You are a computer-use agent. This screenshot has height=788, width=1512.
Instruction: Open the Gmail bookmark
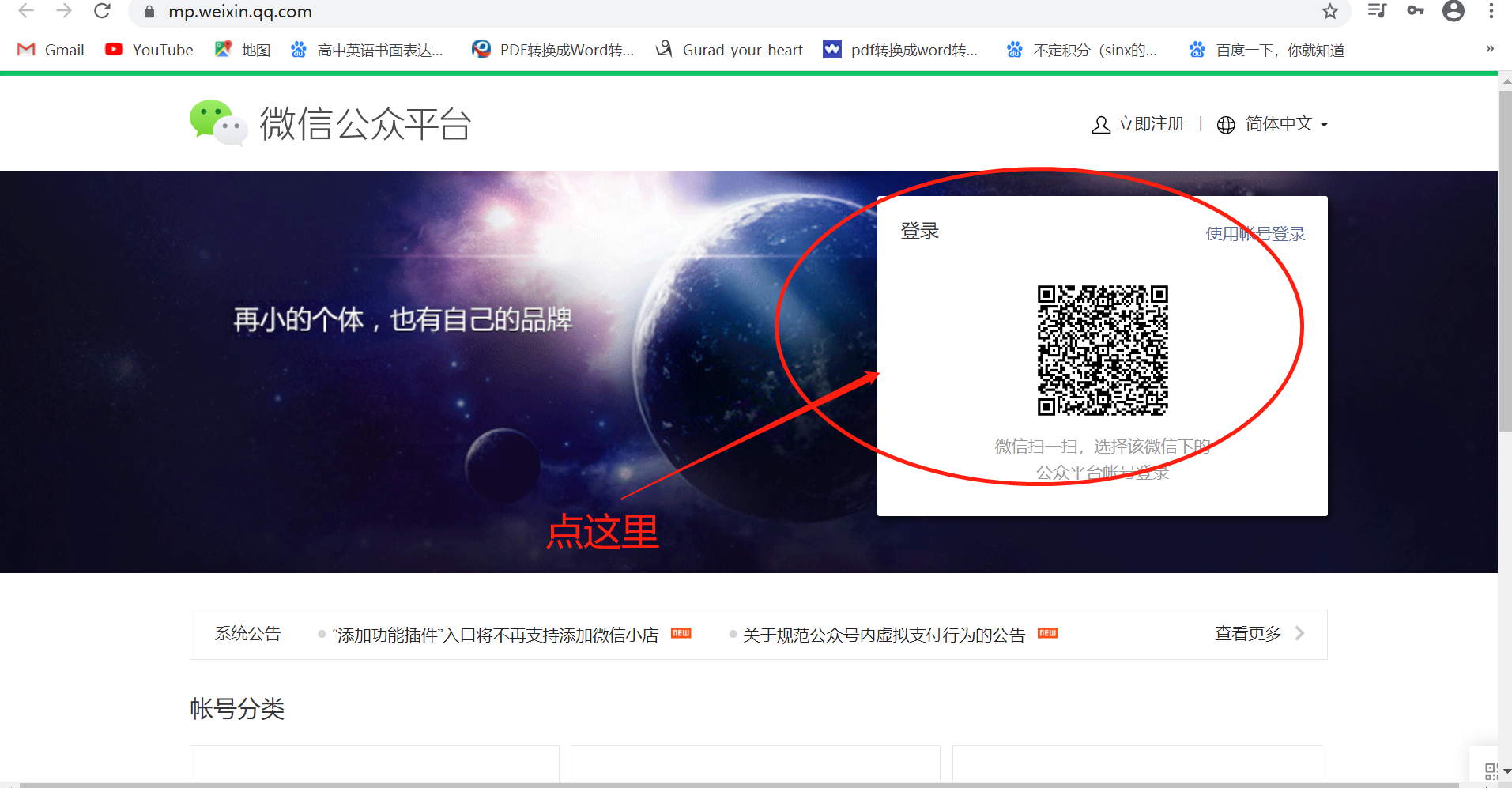pyautogui.click(x=51, y=50)
